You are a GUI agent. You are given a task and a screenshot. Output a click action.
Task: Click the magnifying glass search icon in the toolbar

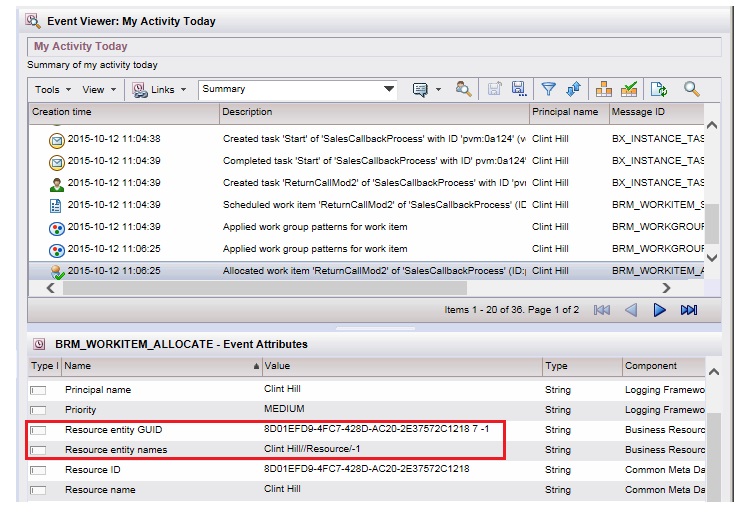click(691, 89)
